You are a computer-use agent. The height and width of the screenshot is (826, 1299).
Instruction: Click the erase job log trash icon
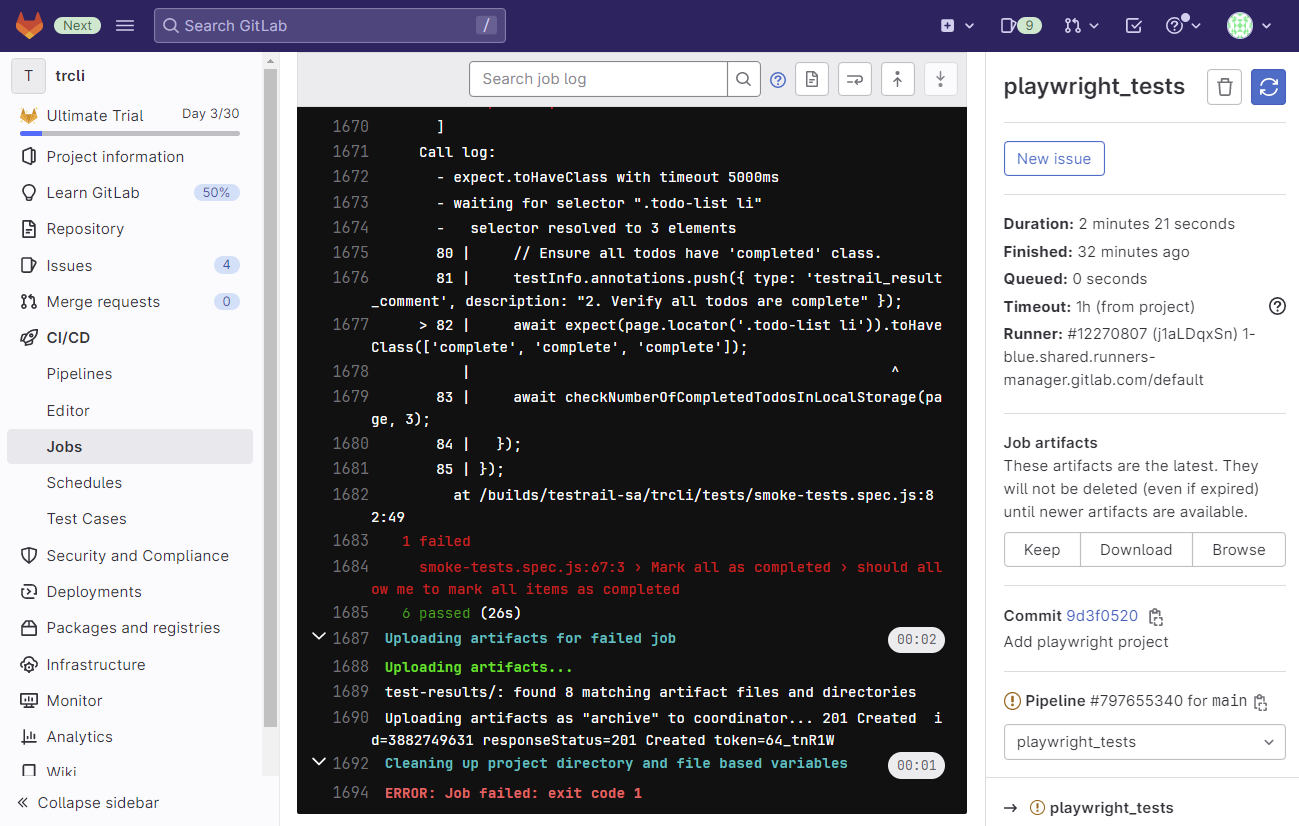click(1224, 87)
